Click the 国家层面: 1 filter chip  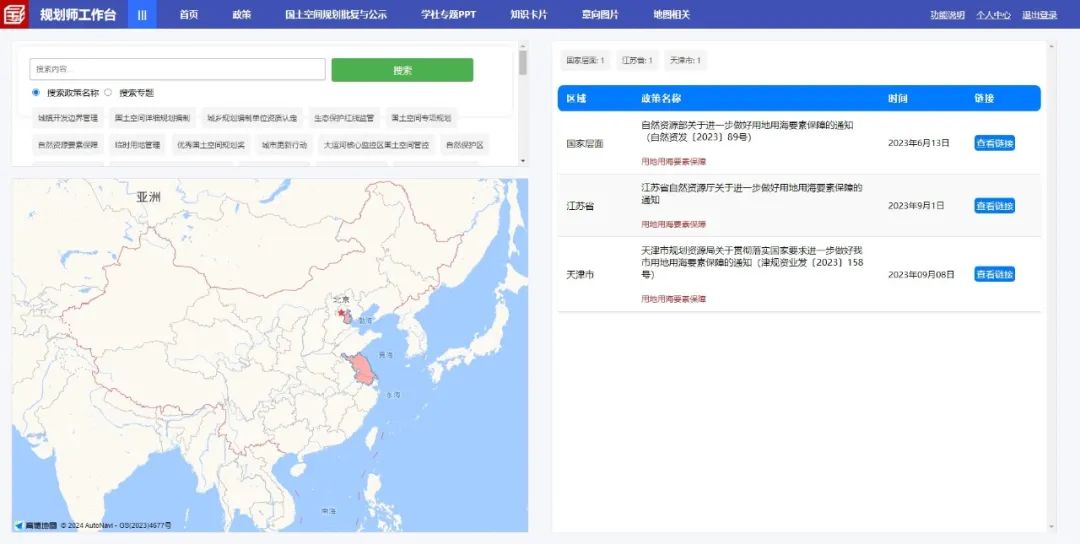[x=585, y=61]
